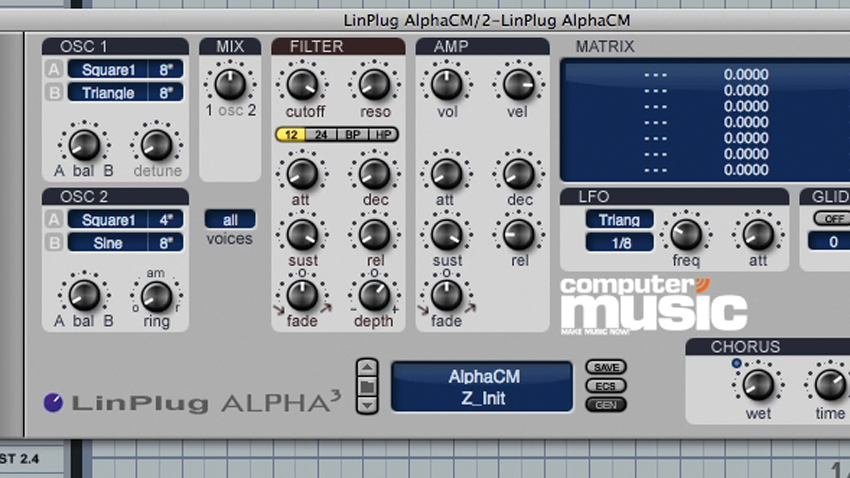Click the Filter reso knob
This screenshot has height=478, width=850.
click(375, 85)
